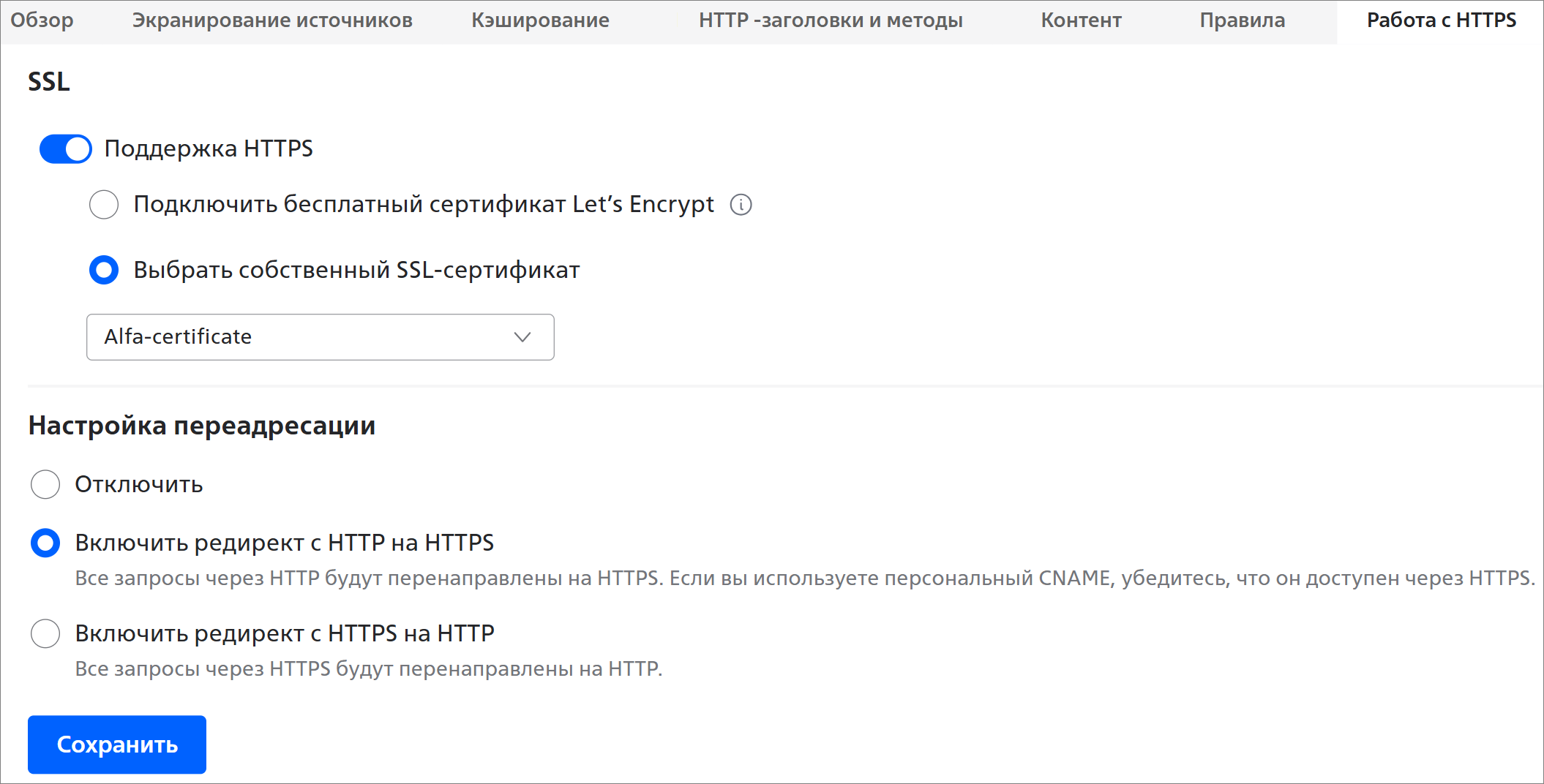Open the Экранирование источников tab

272,20
